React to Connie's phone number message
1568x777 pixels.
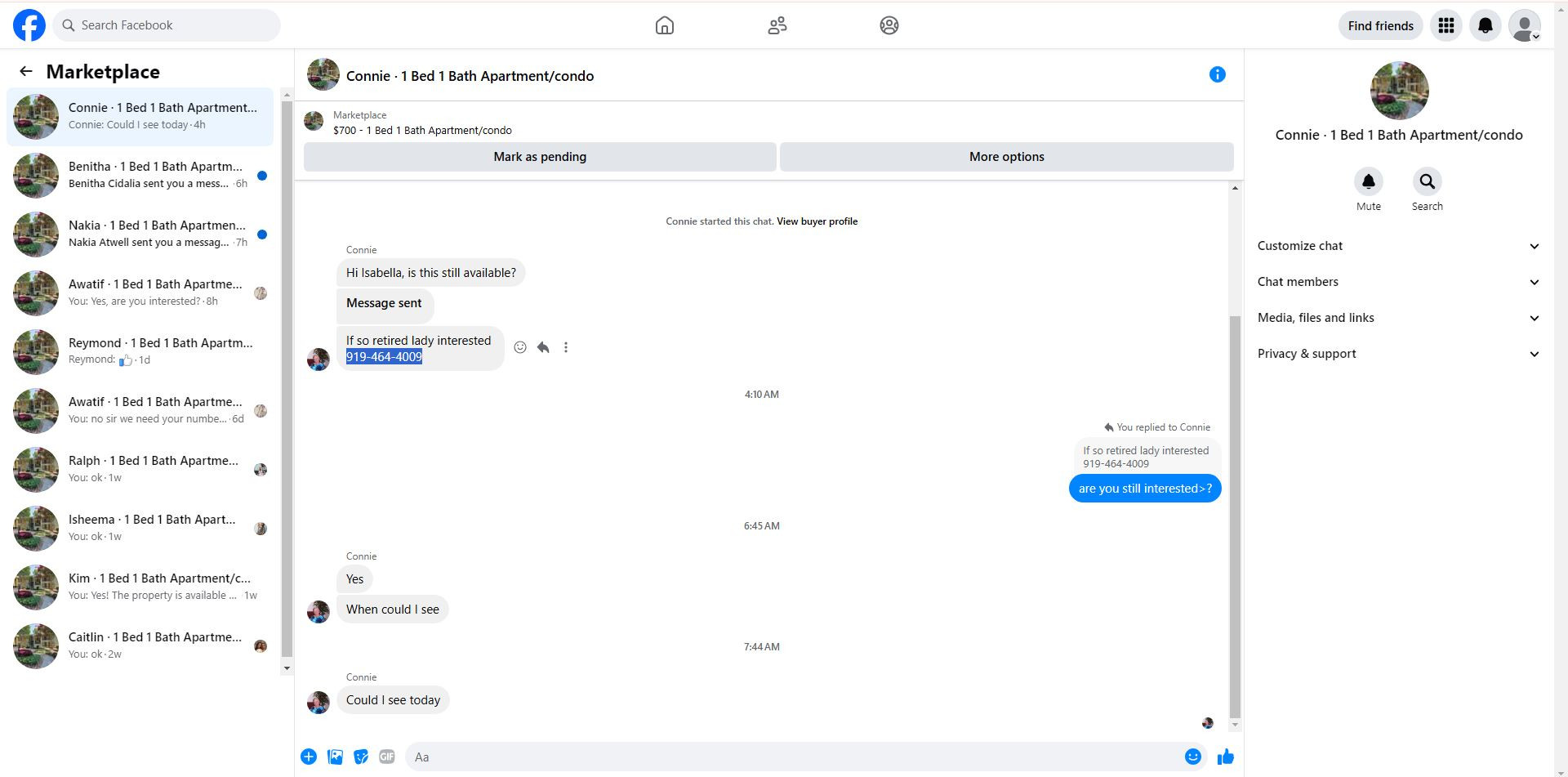pyautogui.click(x=520, y=347)
